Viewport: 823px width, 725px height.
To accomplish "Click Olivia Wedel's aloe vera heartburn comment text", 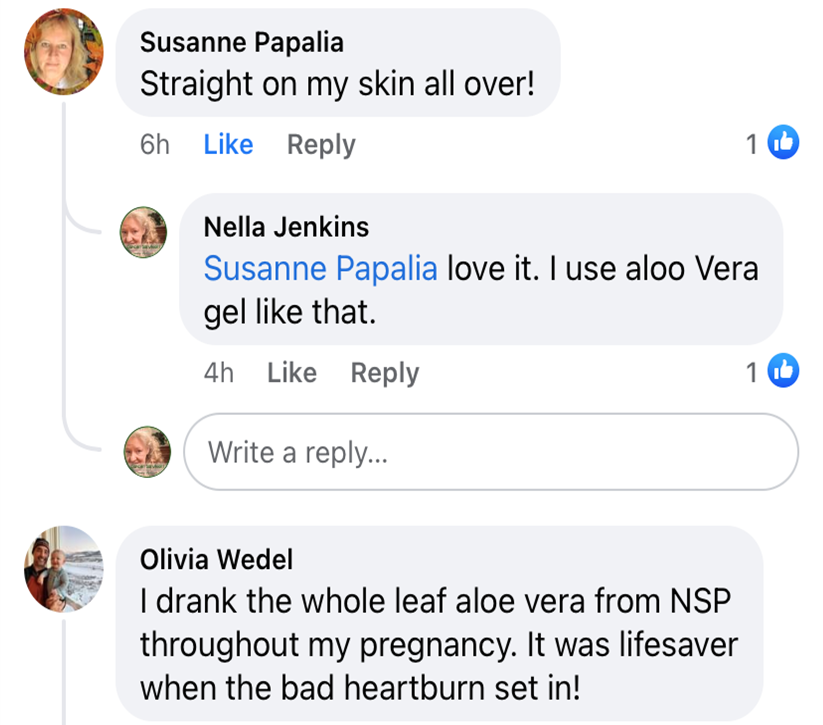I will [438, 644].
